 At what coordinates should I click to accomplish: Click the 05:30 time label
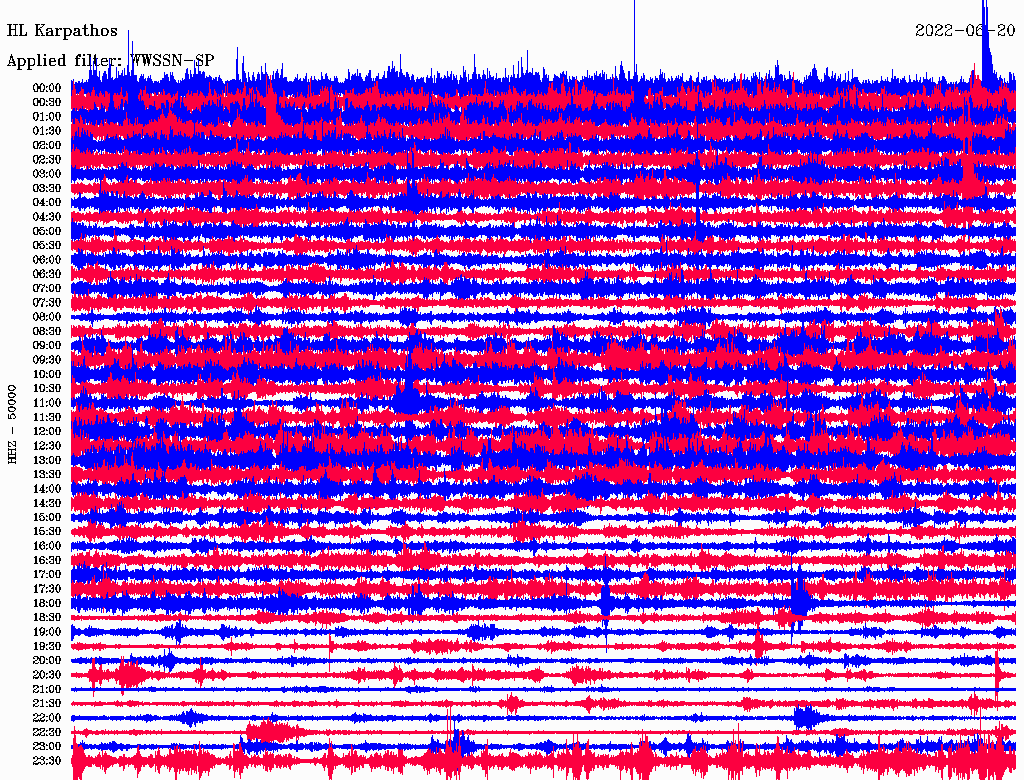pos(47,246)
